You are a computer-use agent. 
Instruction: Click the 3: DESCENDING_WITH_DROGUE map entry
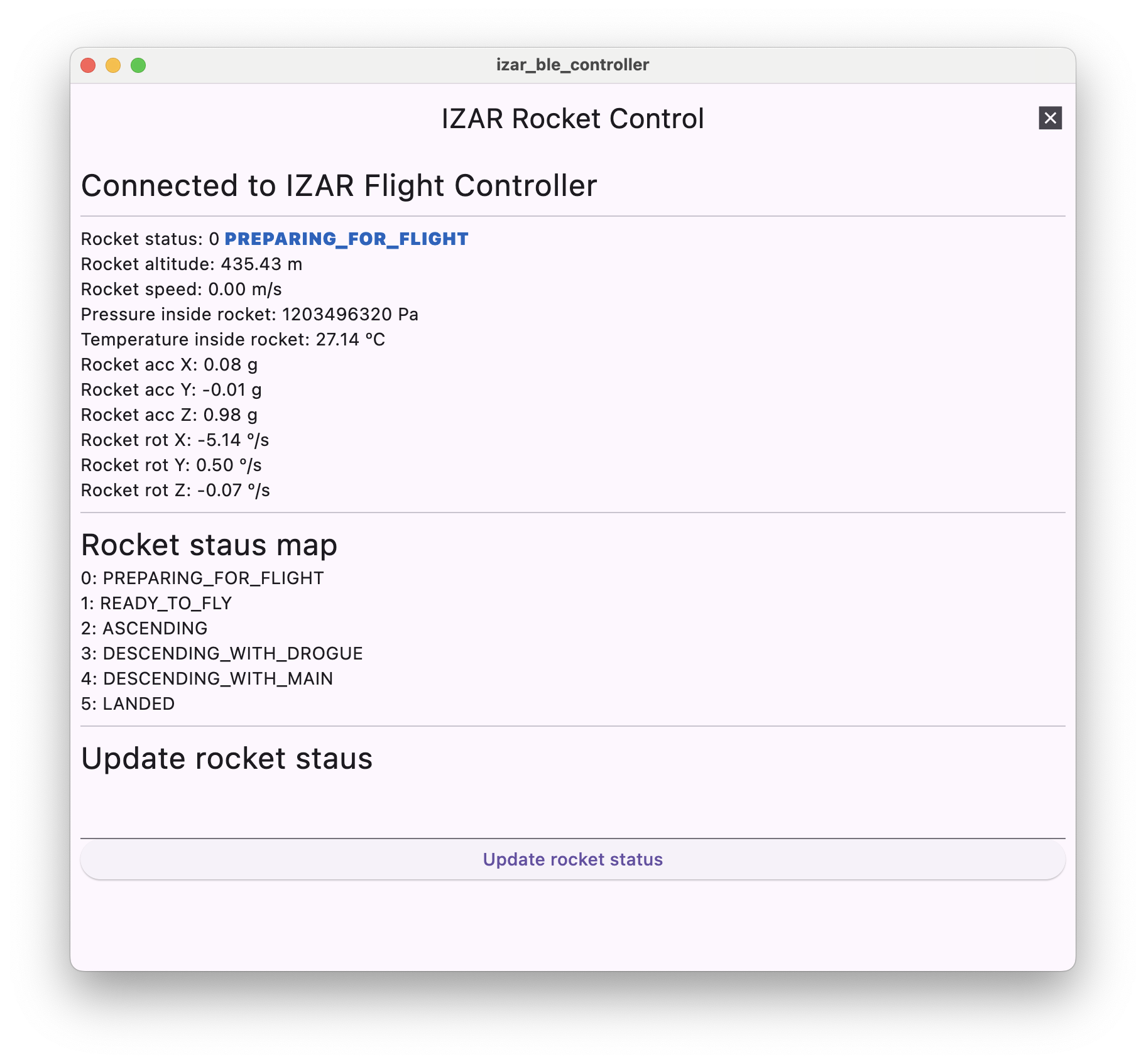pos(222,653)
